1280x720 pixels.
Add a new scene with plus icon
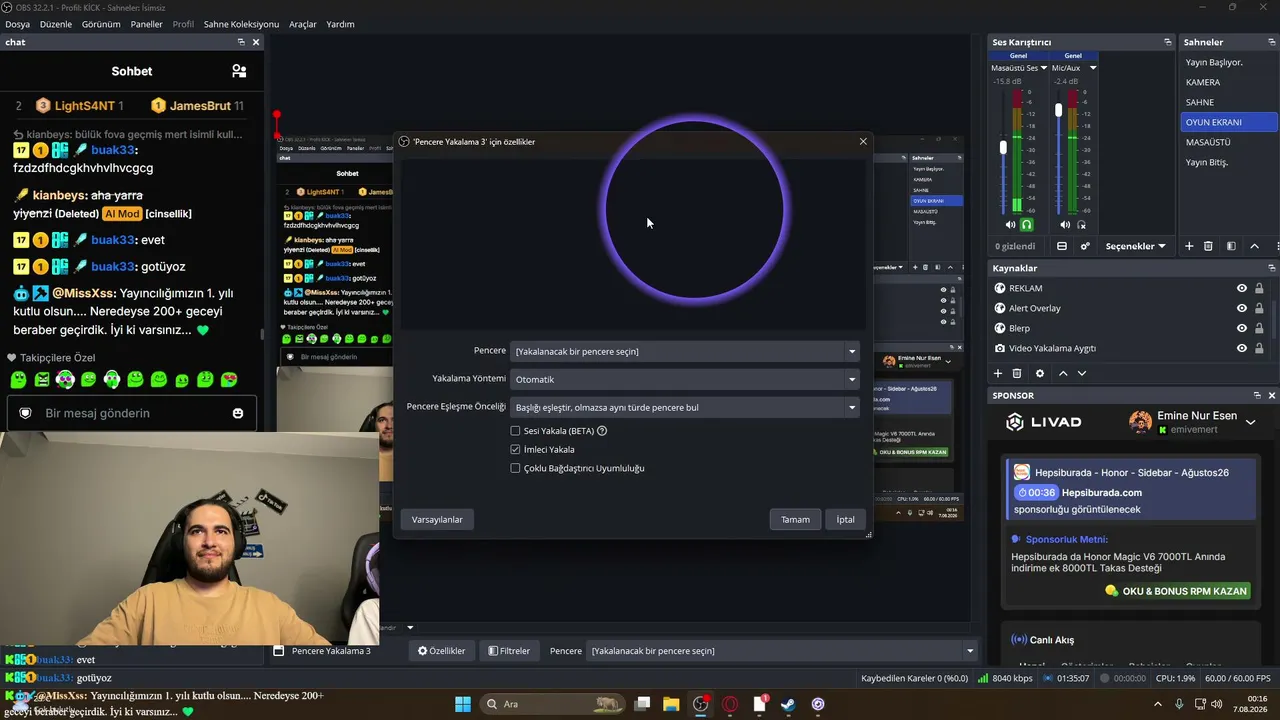click(x=1189, y=246)
